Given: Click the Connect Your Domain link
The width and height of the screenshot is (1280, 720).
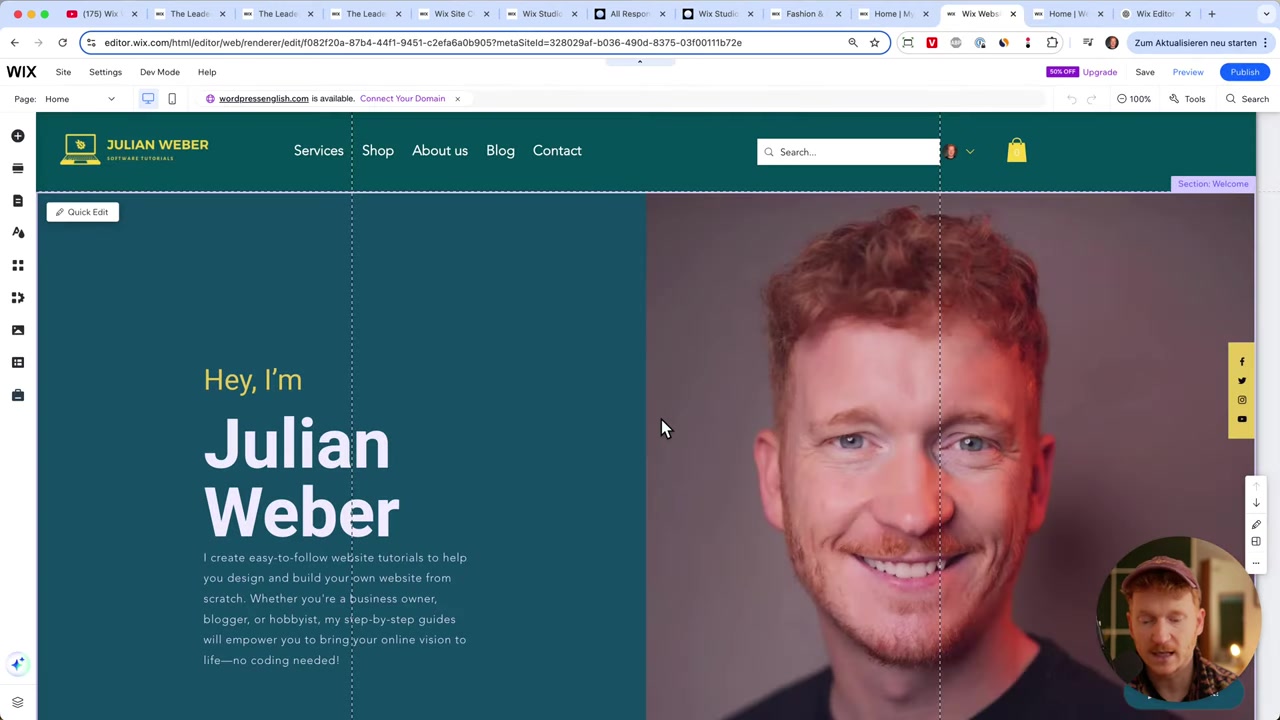Looking at the screenshot, I should 402,99.
